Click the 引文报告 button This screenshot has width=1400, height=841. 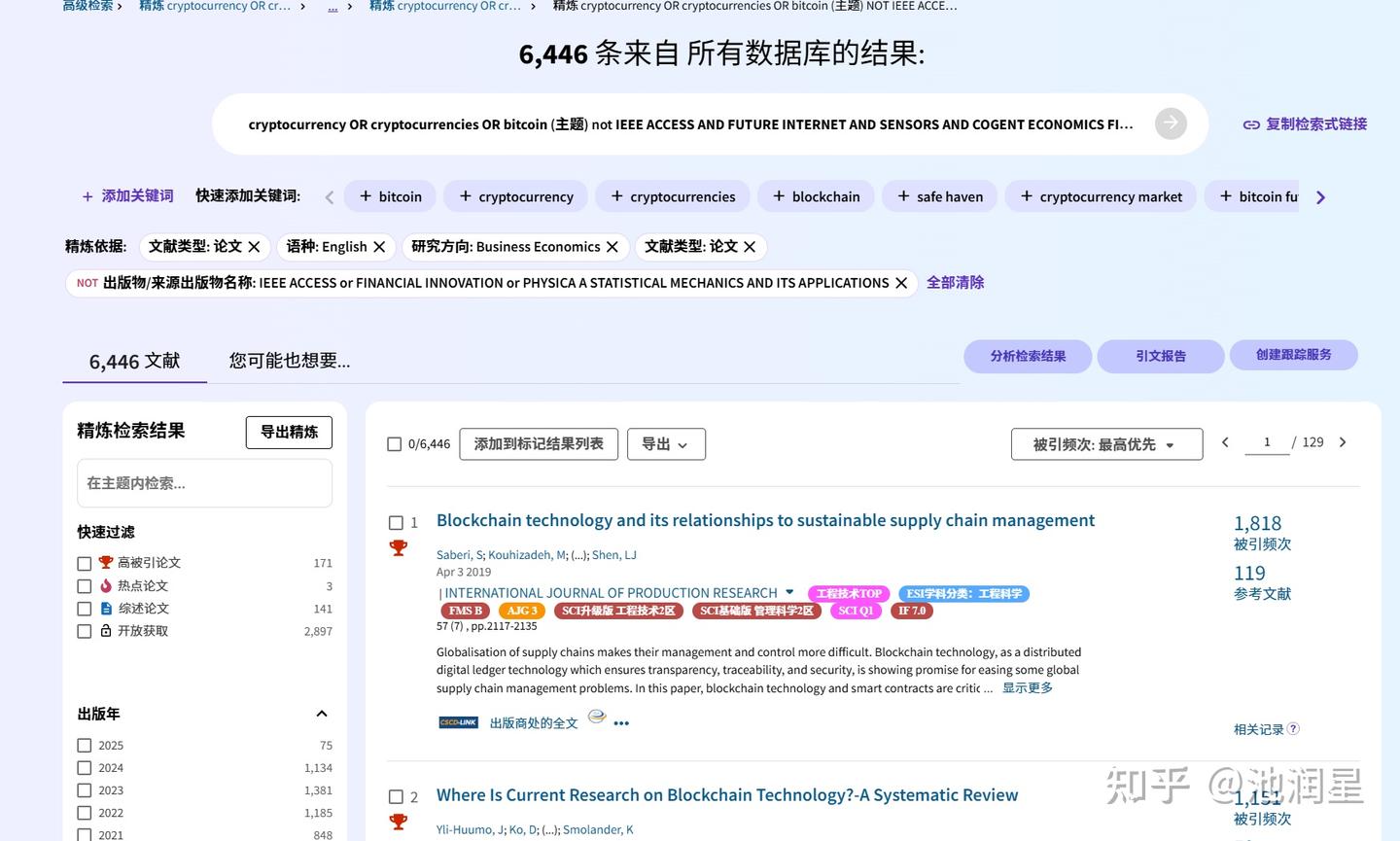pos(1160,356)
